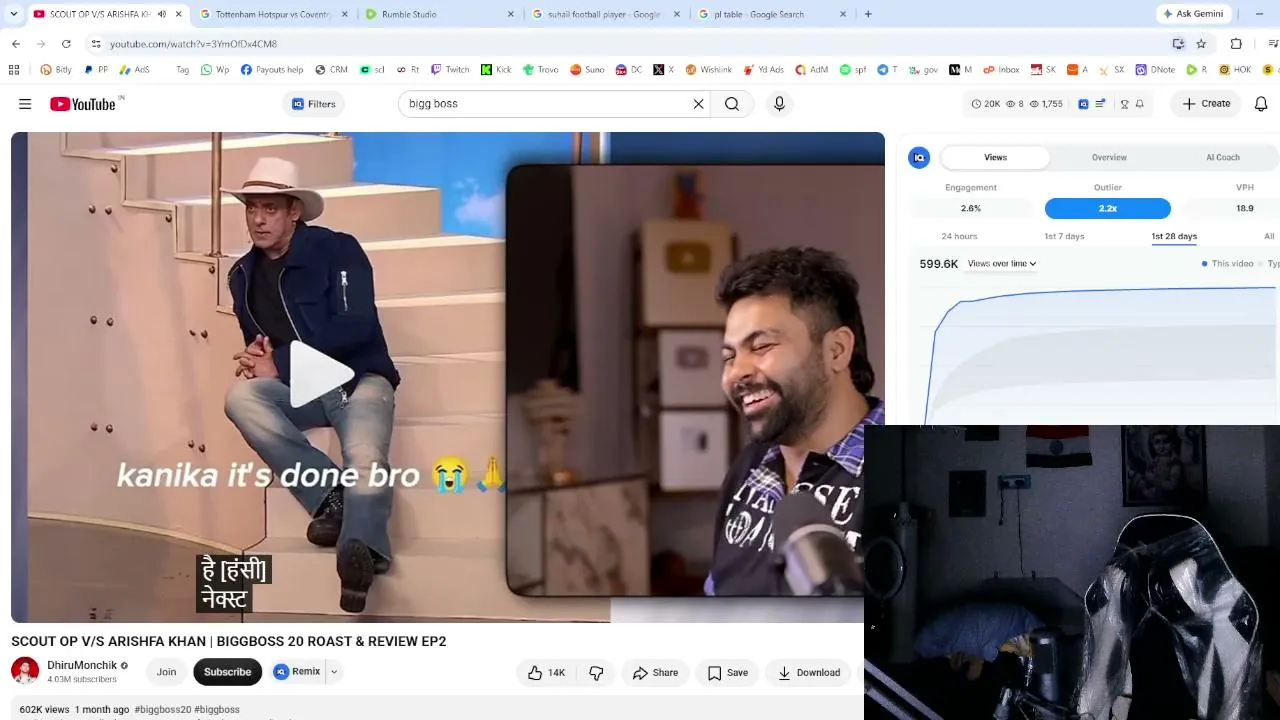Click Ask Gemini button
The height and width of the screenshot is (720, 1280).
[x=1193, y=14]
